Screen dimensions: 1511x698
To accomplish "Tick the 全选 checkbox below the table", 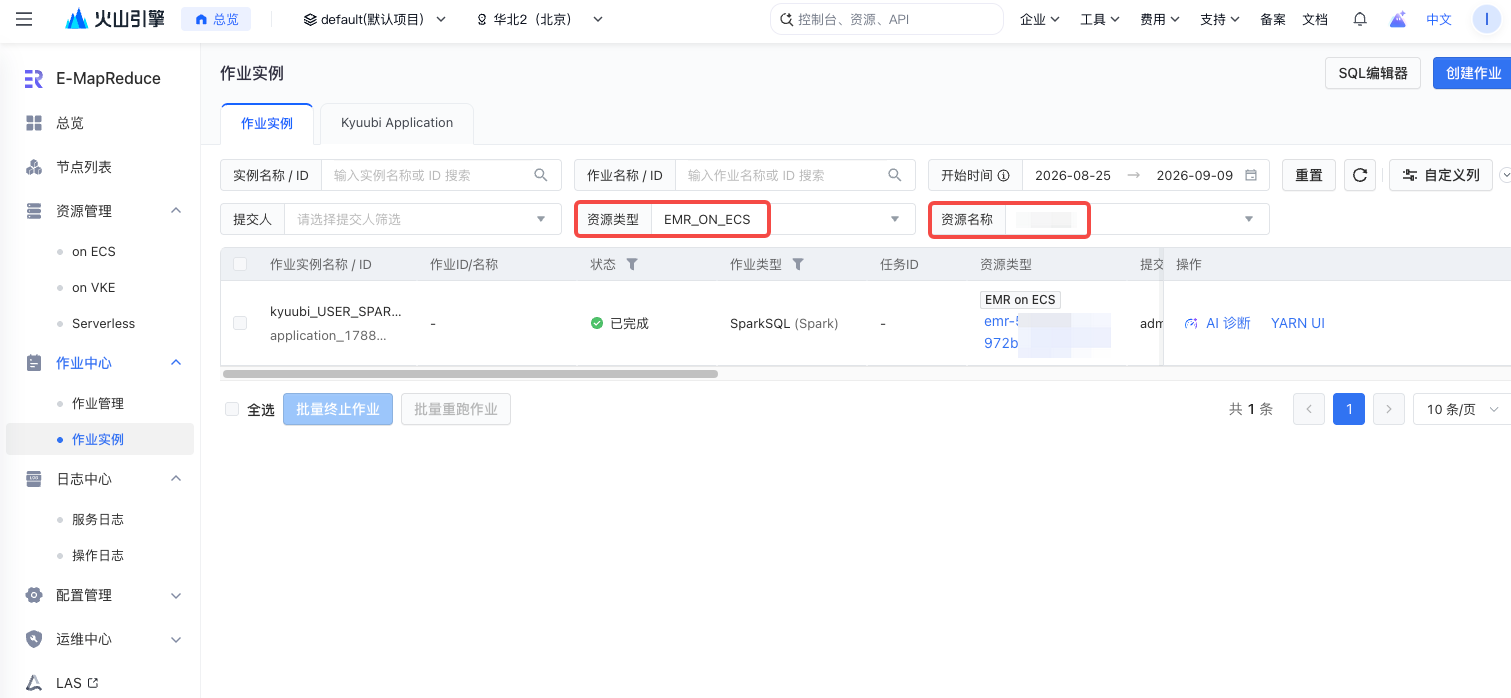I will (232, 409).
